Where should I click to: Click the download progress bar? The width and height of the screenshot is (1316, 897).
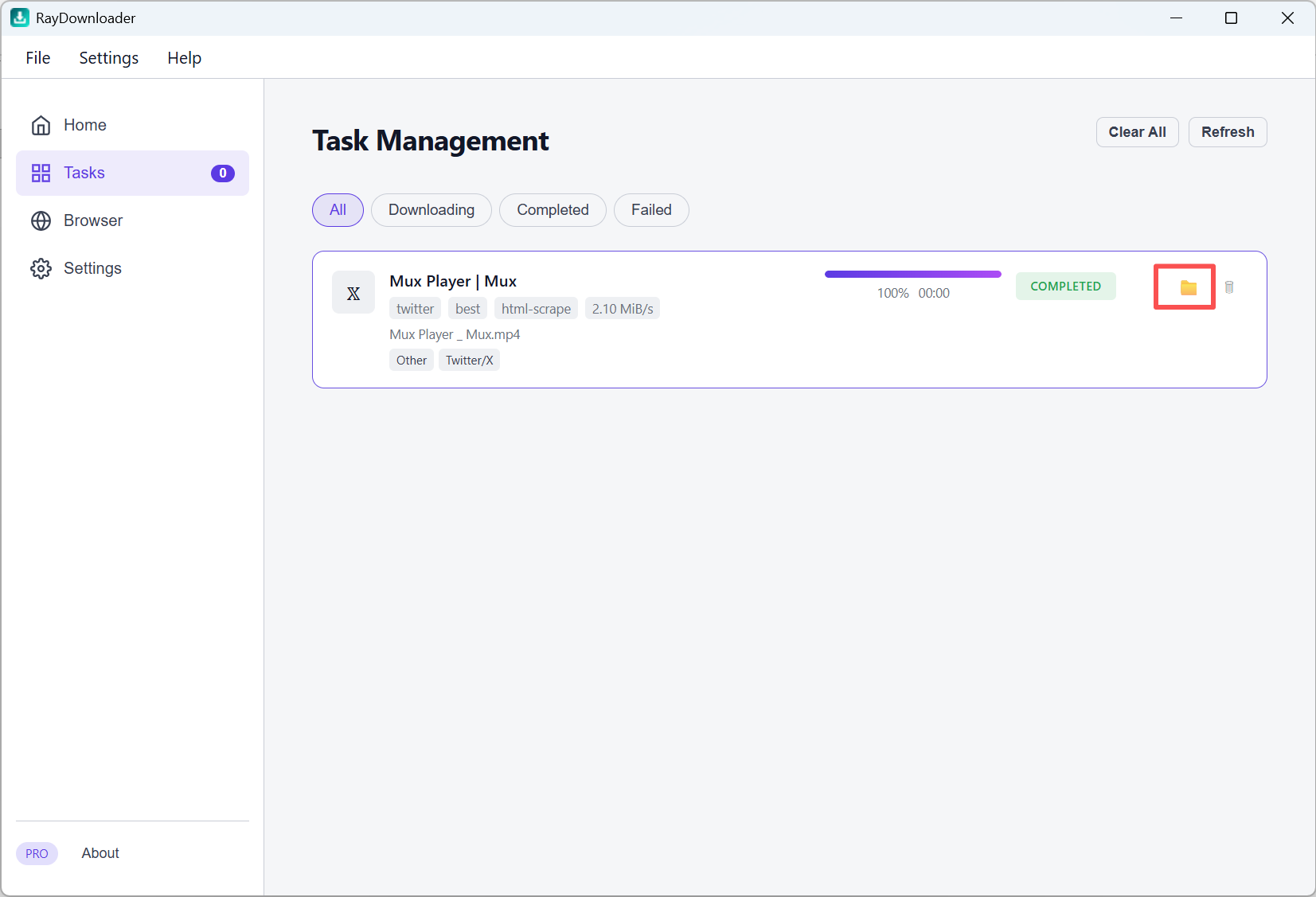(913, 275)
